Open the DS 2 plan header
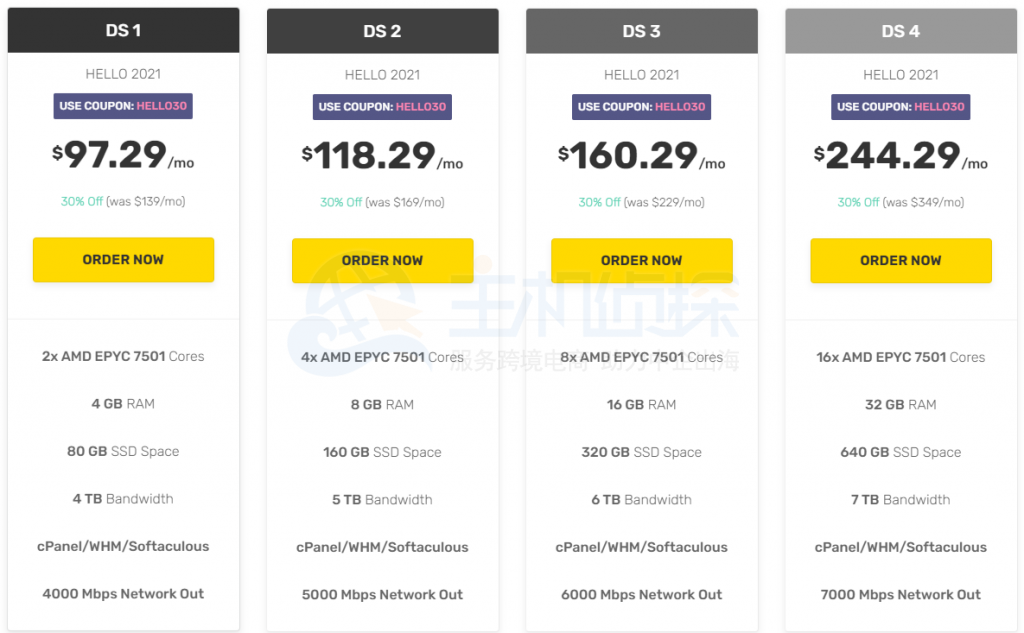This screenshot has height=633, width=1024. [382, 30]
